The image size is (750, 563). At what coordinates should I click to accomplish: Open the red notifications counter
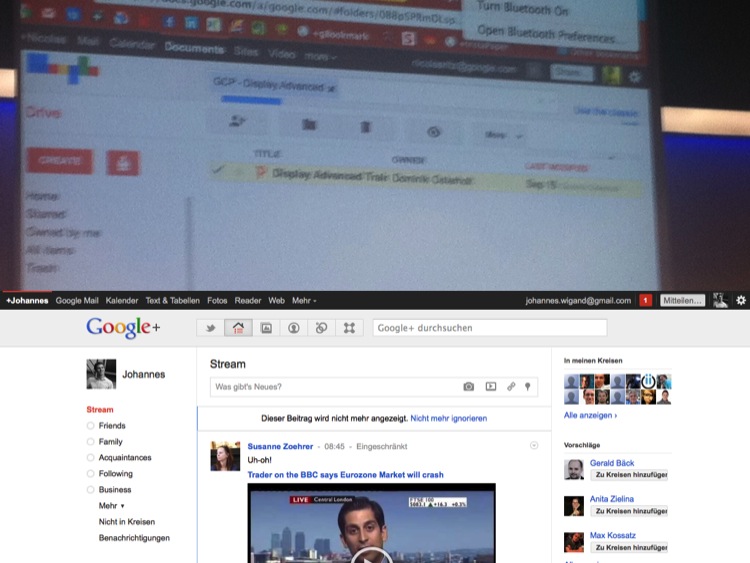645,300
